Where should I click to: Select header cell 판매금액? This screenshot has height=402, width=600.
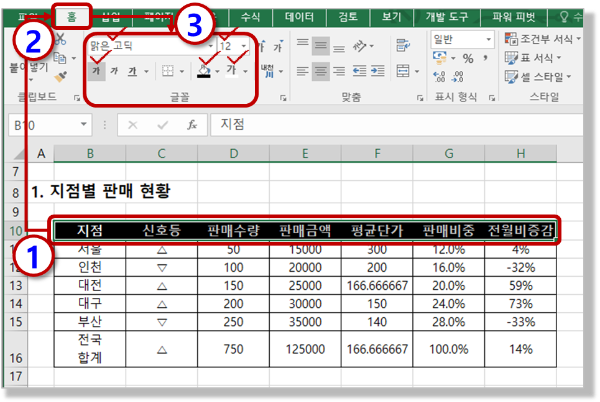(x=305, y=231)
